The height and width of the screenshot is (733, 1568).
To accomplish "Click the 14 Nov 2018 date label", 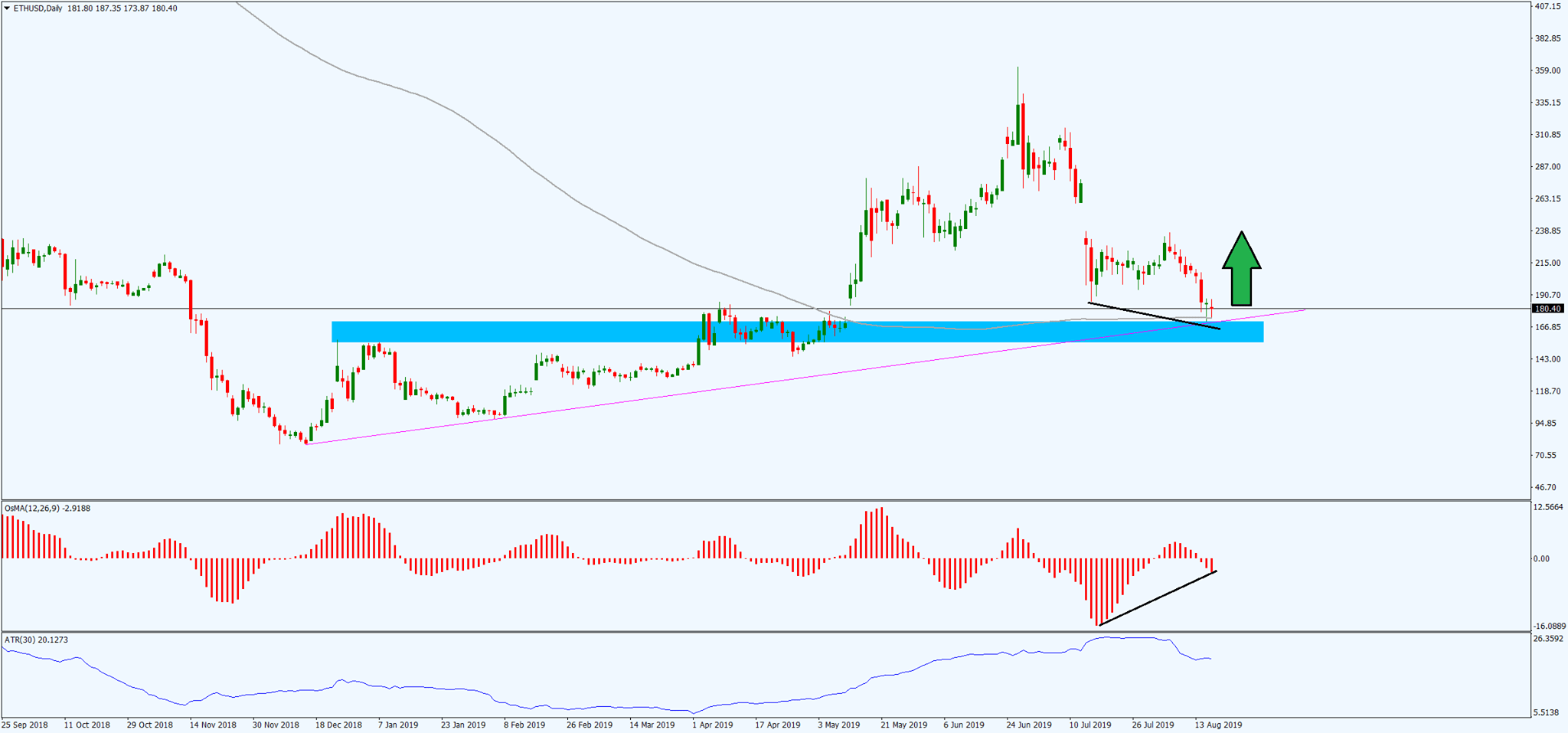I will [x=213, y=725].
